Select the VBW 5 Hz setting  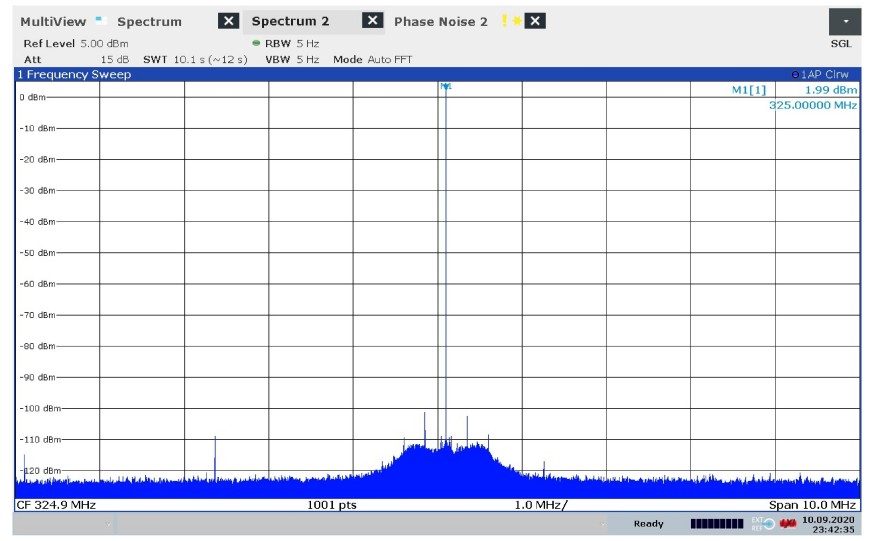tap(292, 59)
